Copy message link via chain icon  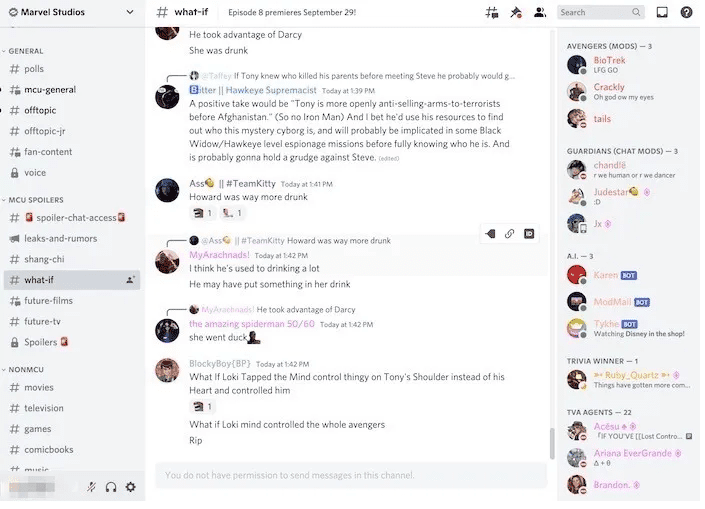509,234
